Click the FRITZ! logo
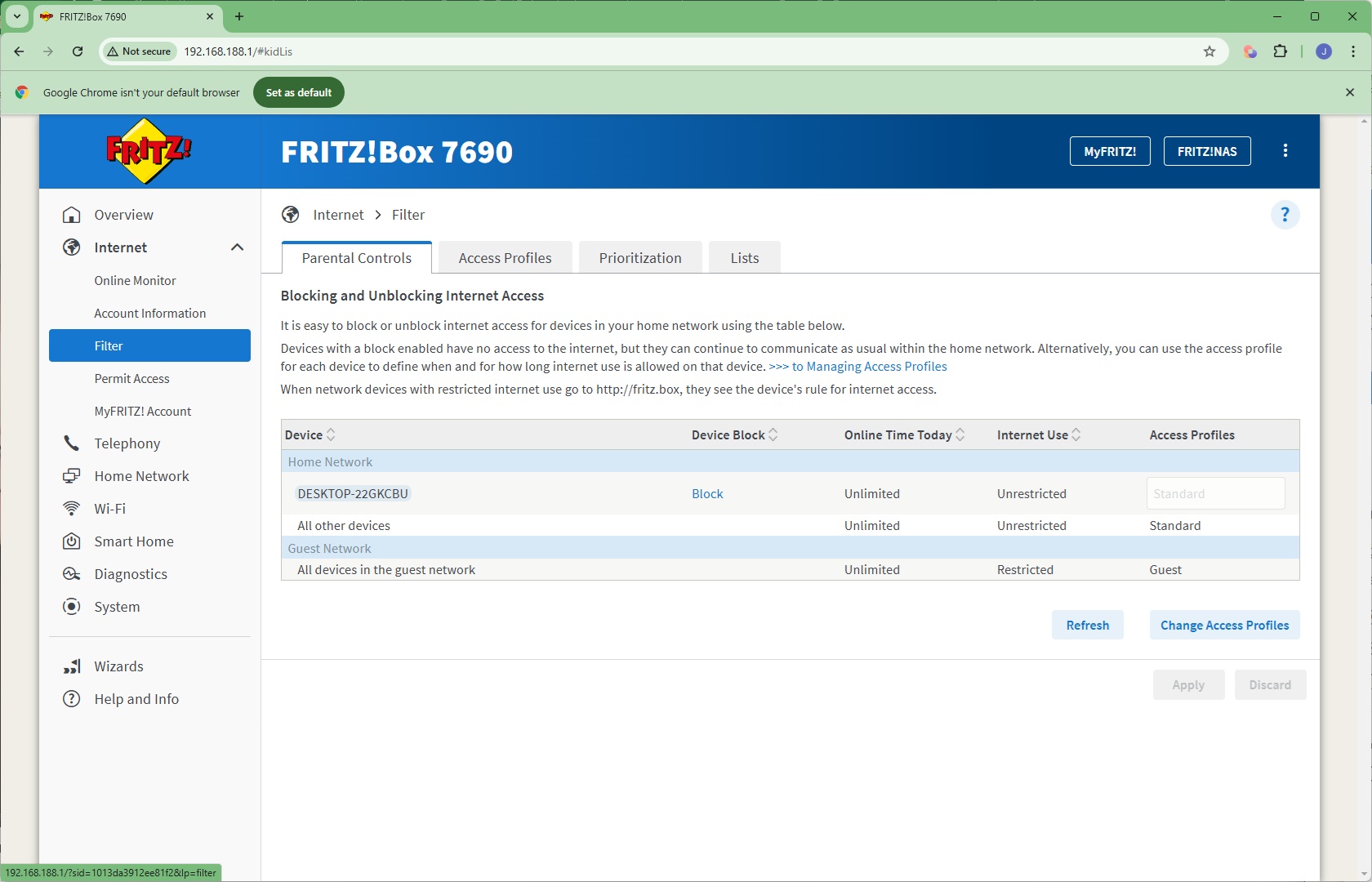 tap(149, 151)
